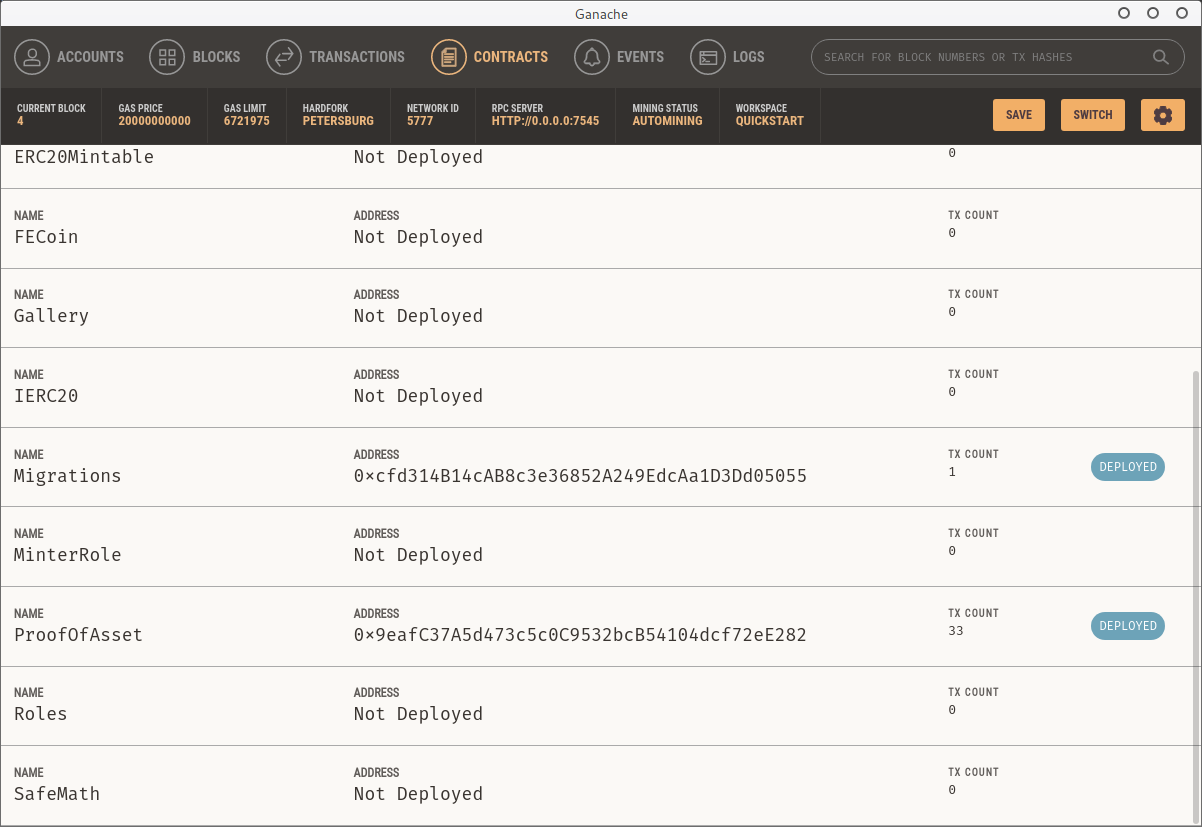Select the MinterRole contract name
Screen dimensions: 1202x827
coord(68,555)
